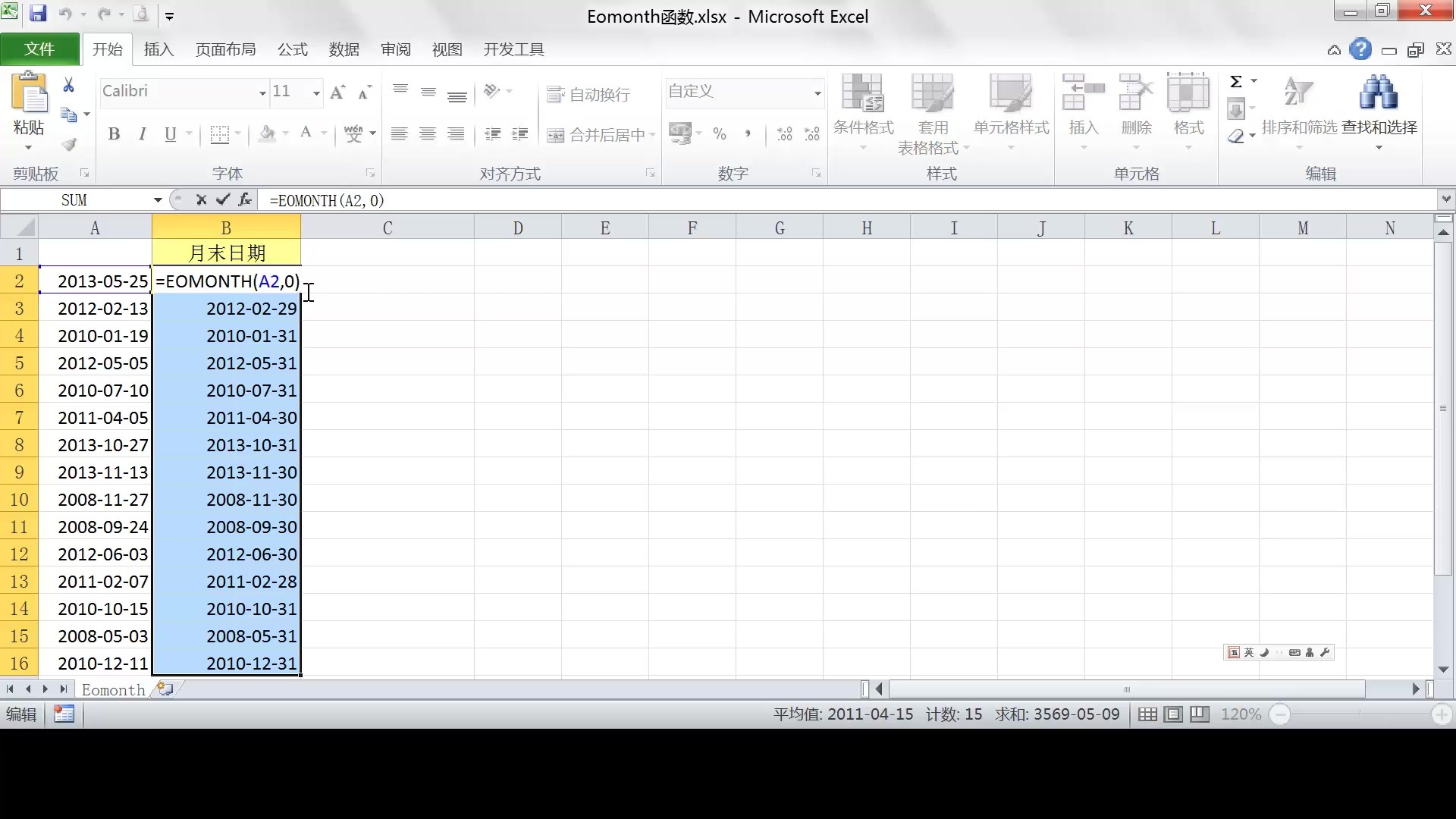Image resolution: width=1456 pixels, height=819 pixels.
Task: Switch to Page Layout view in status bar
Action: [x=1173, y=714]
